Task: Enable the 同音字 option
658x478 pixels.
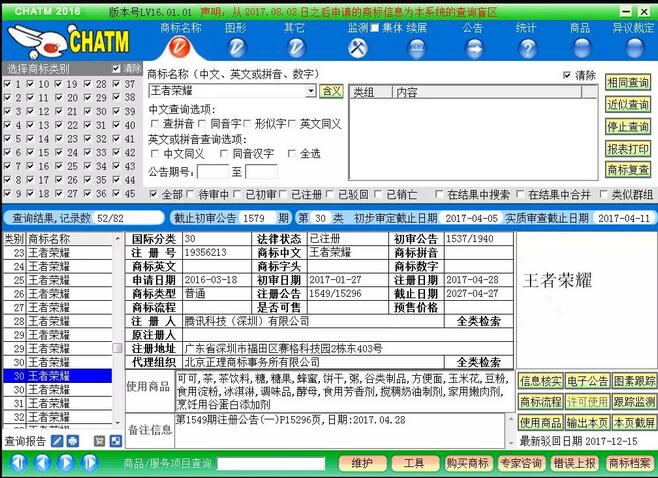Action: 202,124
